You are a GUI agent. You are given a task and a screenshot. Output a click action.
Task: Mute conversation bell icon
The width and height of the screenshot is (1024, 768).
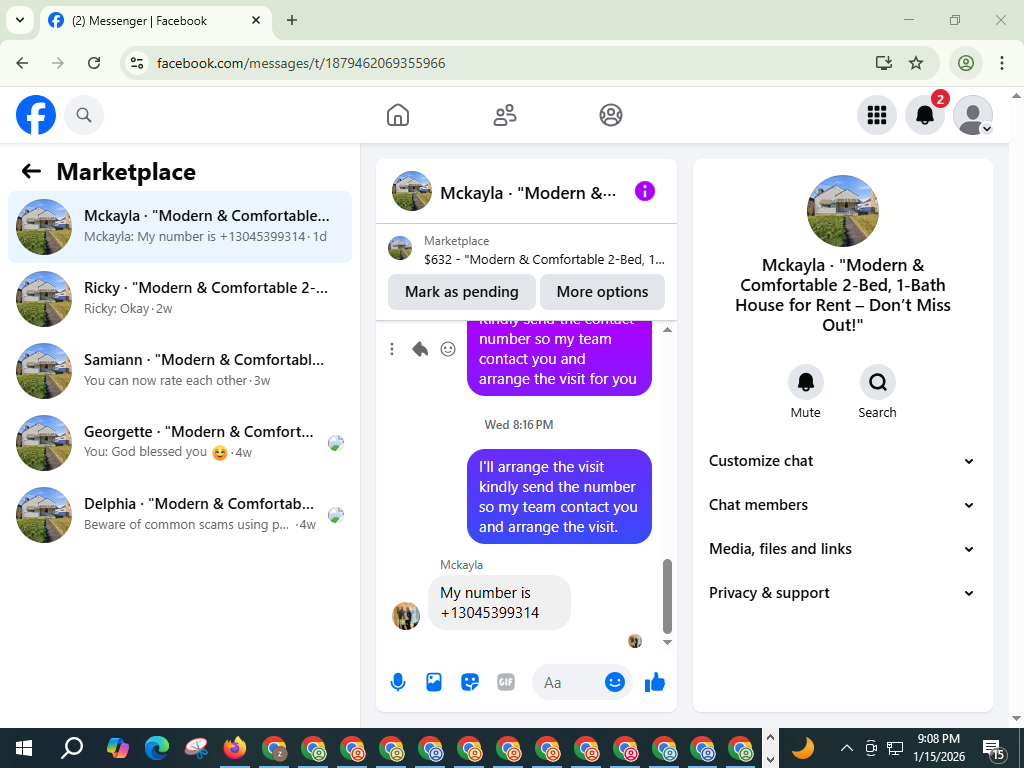(x=805, y=382)
